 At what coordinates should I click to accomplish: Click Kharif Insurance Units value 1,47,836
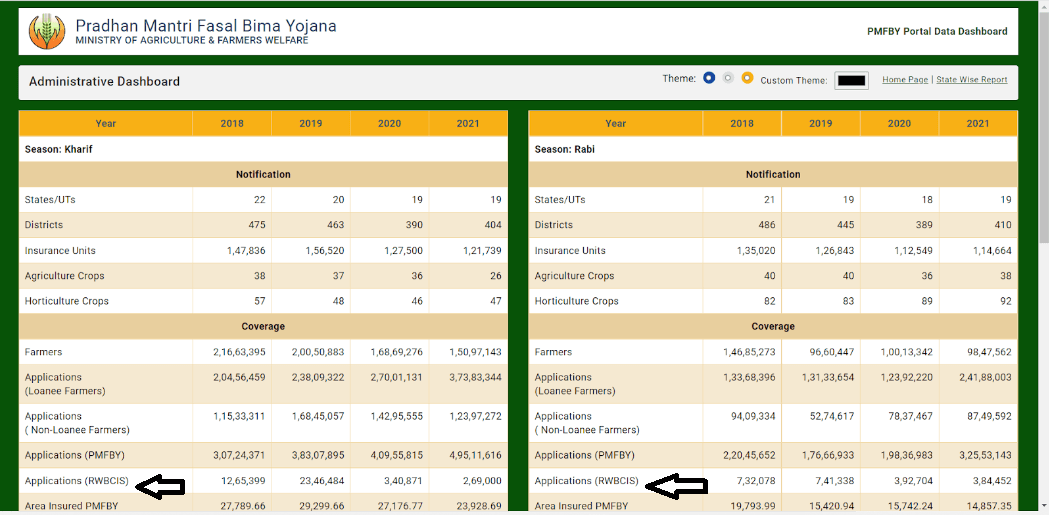click(x=246, y=251)
